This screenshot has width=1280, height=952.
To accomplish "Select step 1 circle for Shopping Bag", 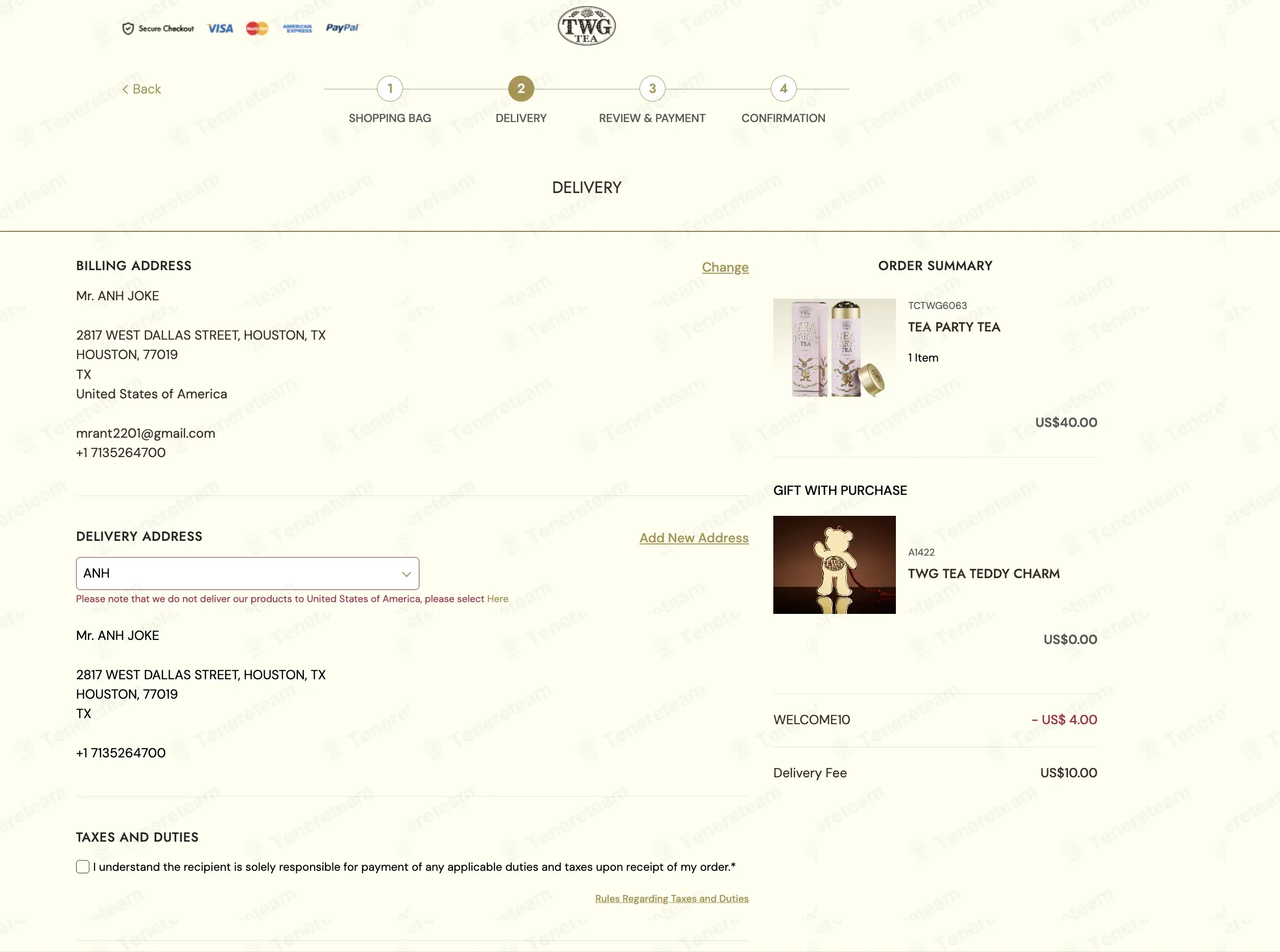I will point(390,89).
